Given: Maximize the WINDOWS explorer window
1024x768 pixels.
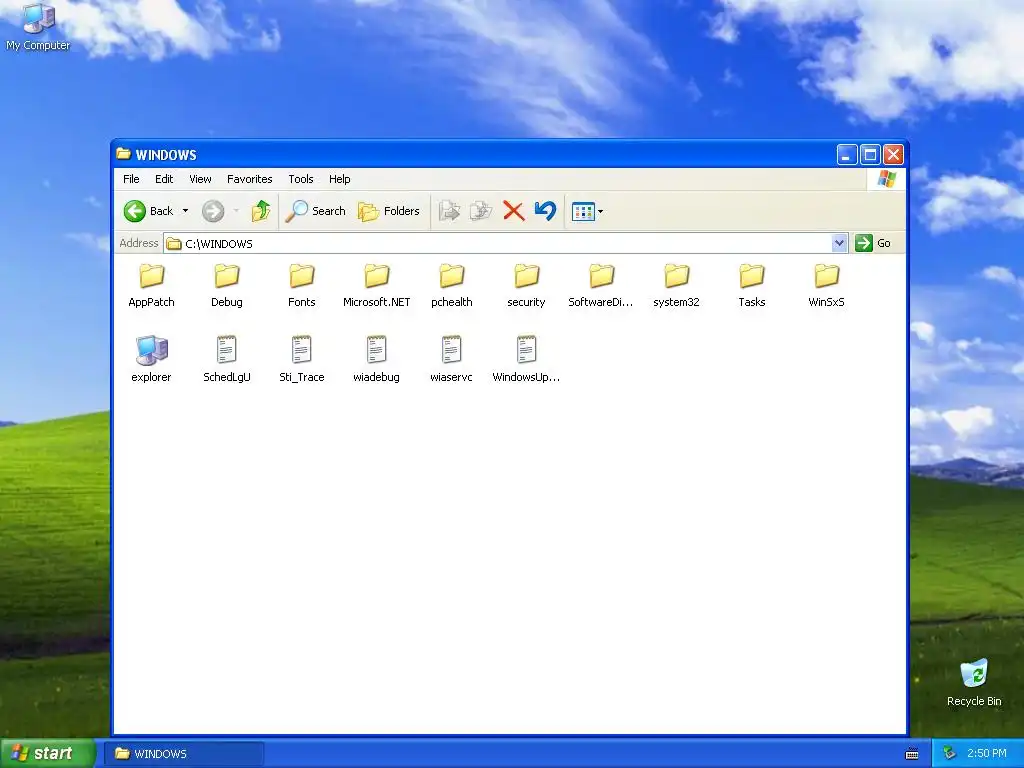Looking at the screenshot, I should click(870, 155).
